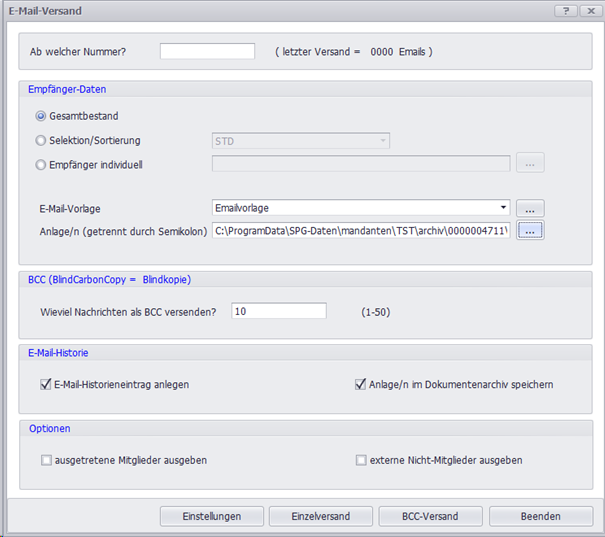Toggle E-Mail-Historieneintrag anlegen checkbox

pyautogui.click(x=46, y=384)
